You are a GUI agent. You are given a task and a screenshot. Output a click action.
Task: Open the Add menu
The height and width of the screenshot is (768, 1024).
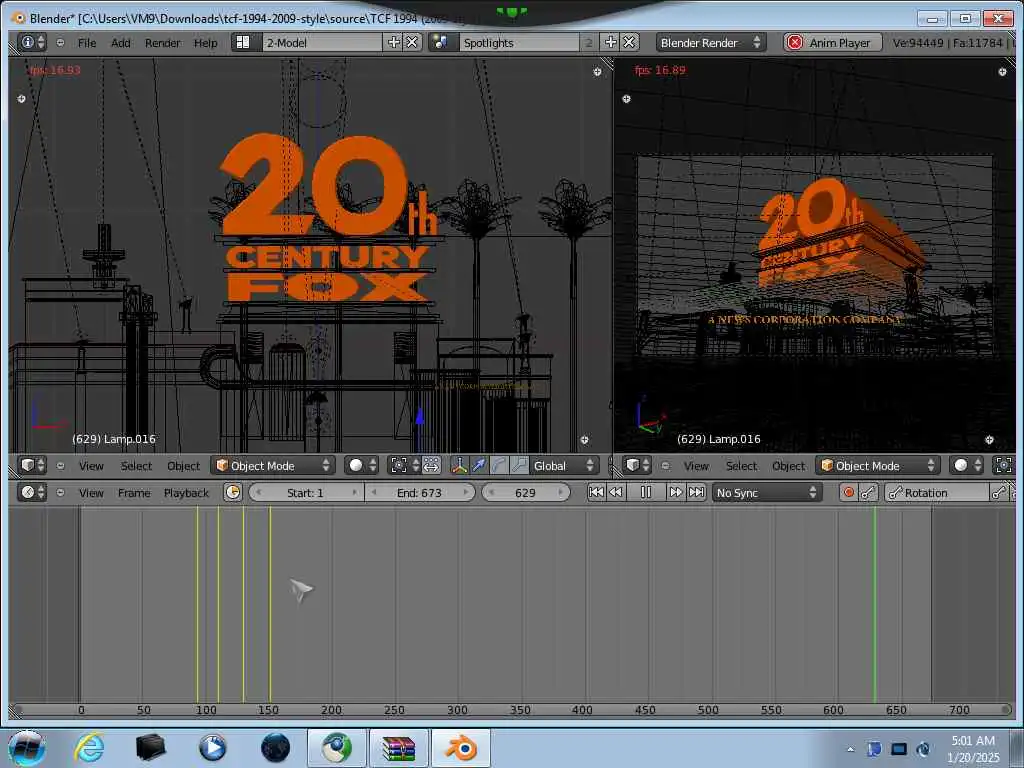tap(121, 42)
